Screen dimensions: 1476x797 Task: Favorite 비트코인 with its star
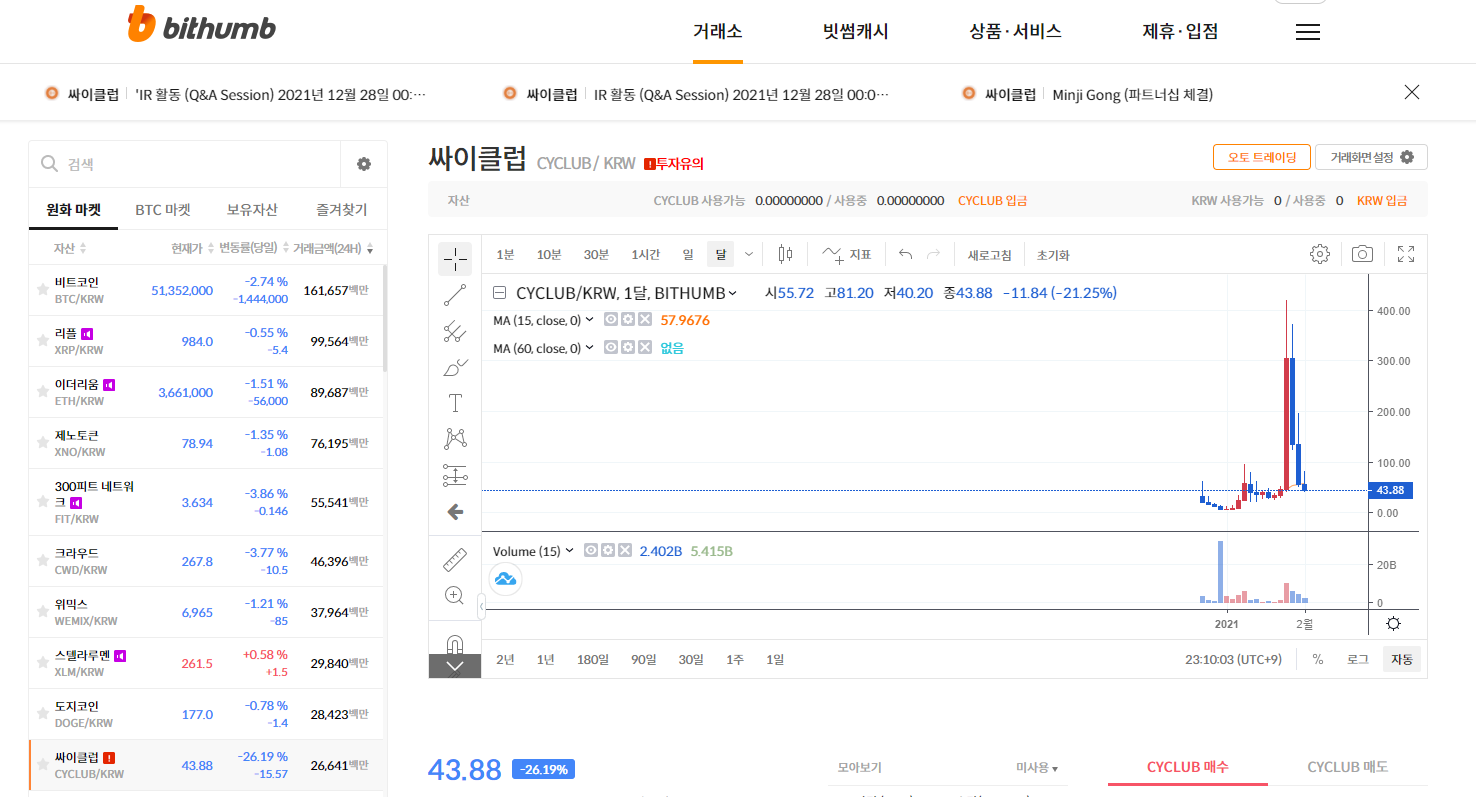42,290
